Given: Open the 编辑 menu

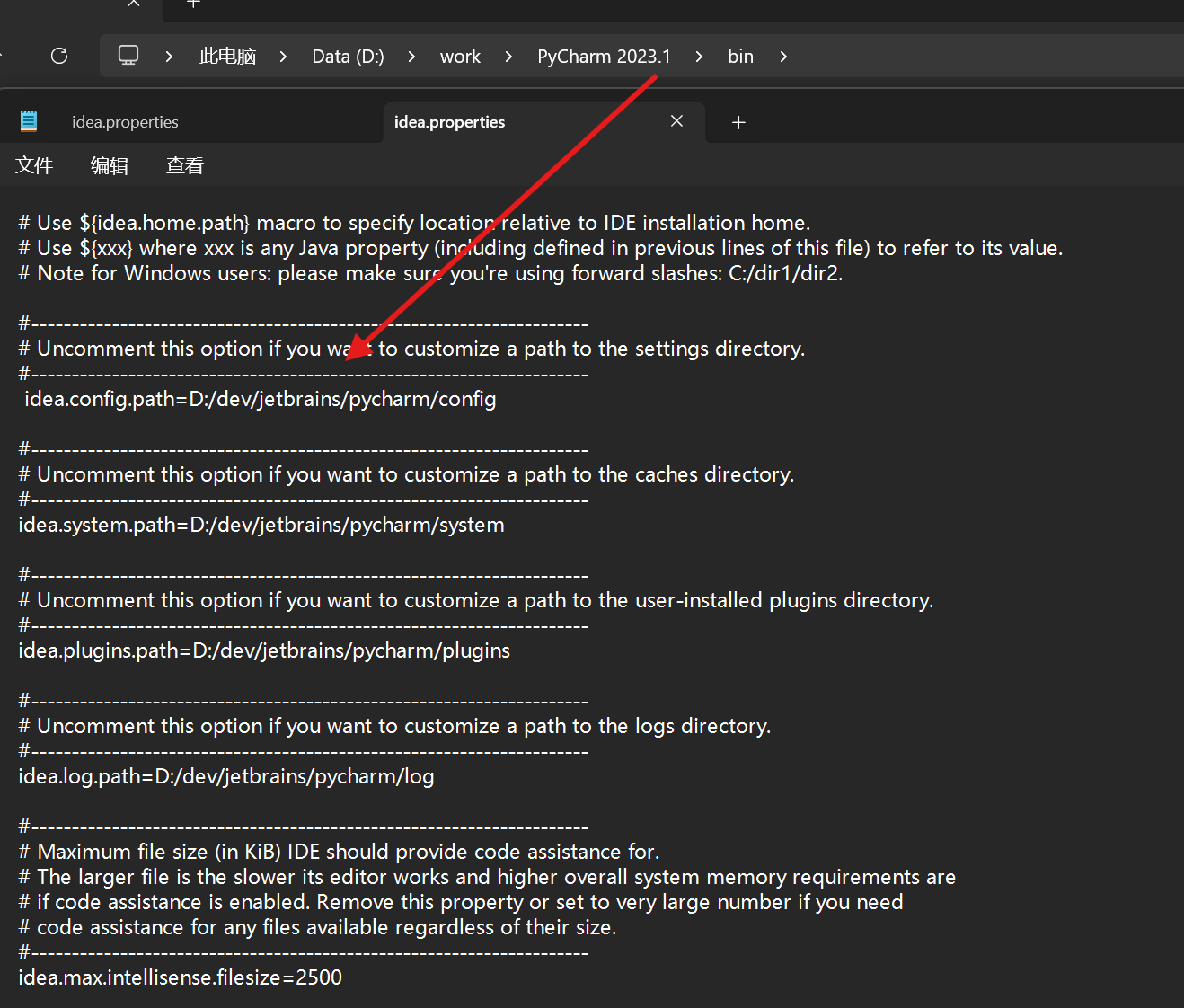Looking at the screenshot, I should (x=110, y=165).
